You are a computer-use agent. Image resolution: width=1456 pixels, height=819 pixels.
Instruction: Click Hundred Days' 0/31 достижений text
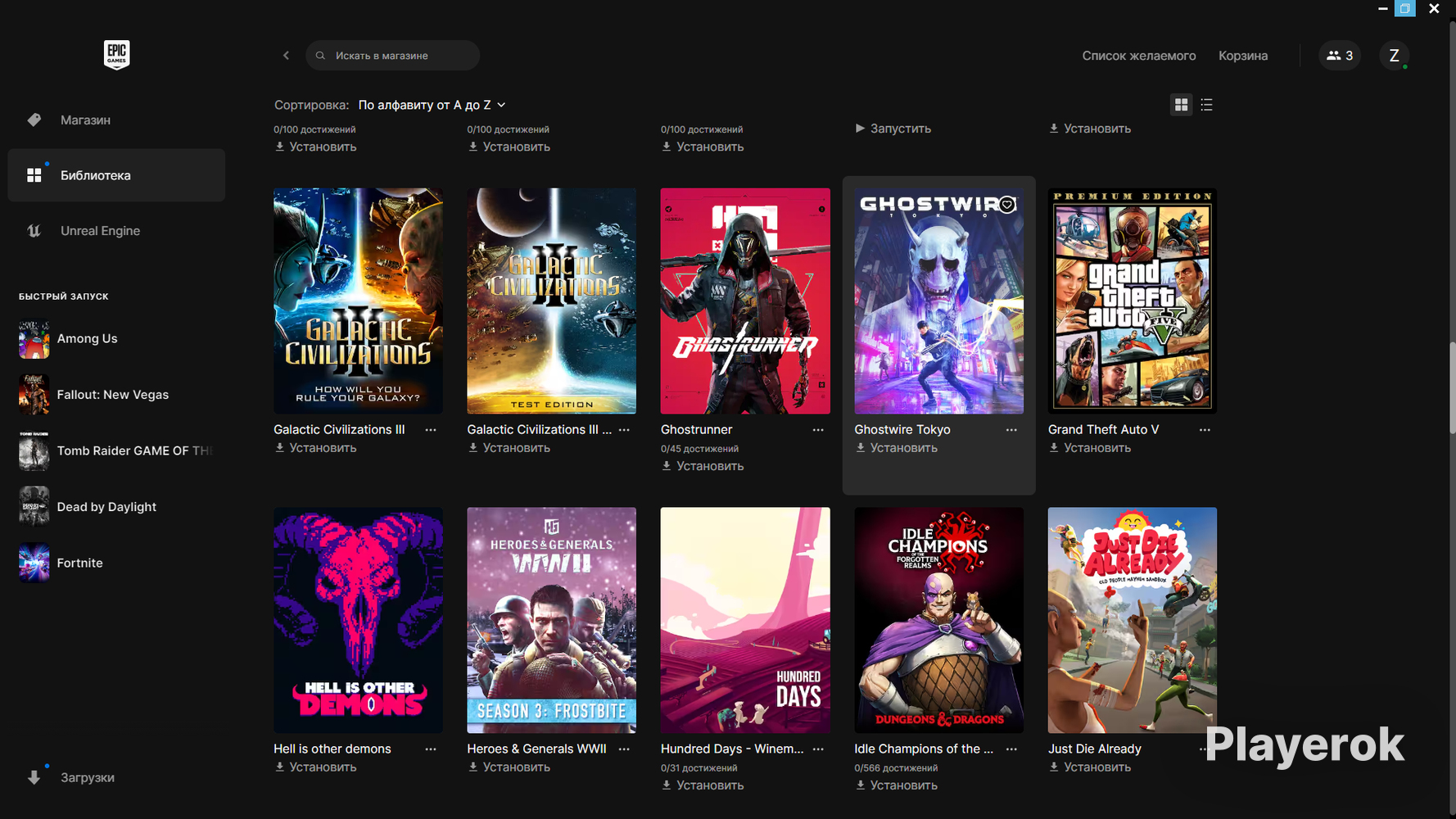point(699,768)
